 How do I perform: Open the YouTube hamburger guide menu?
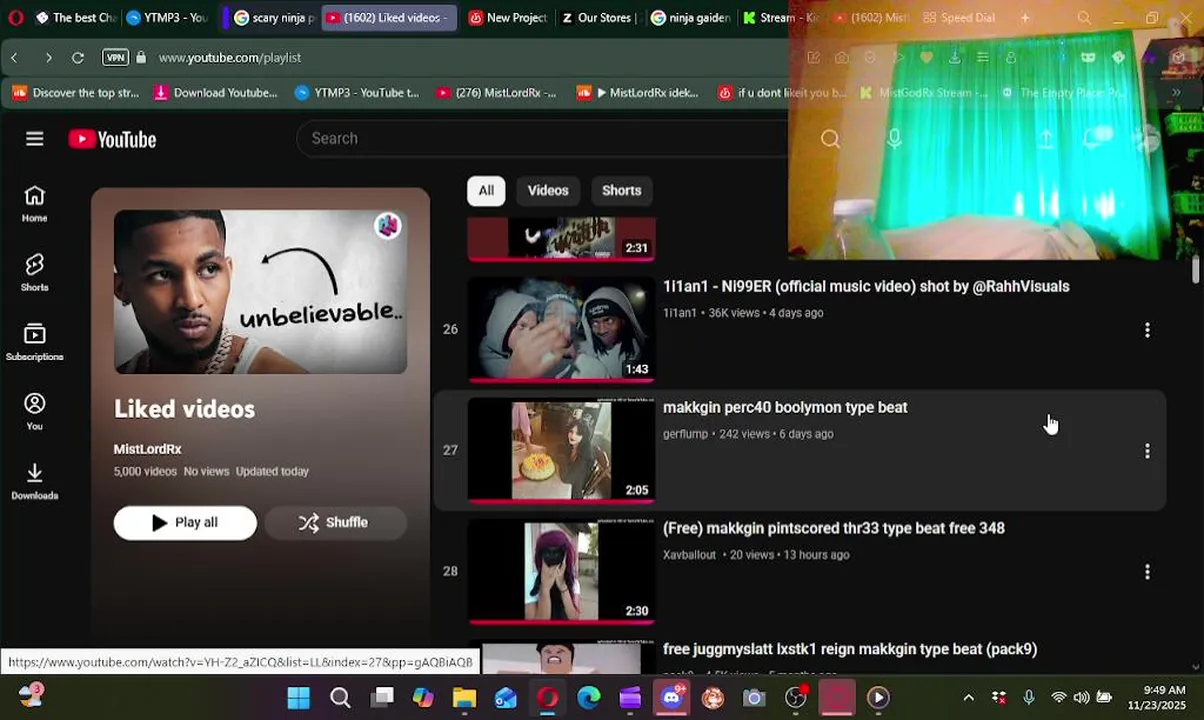point(35,139)
